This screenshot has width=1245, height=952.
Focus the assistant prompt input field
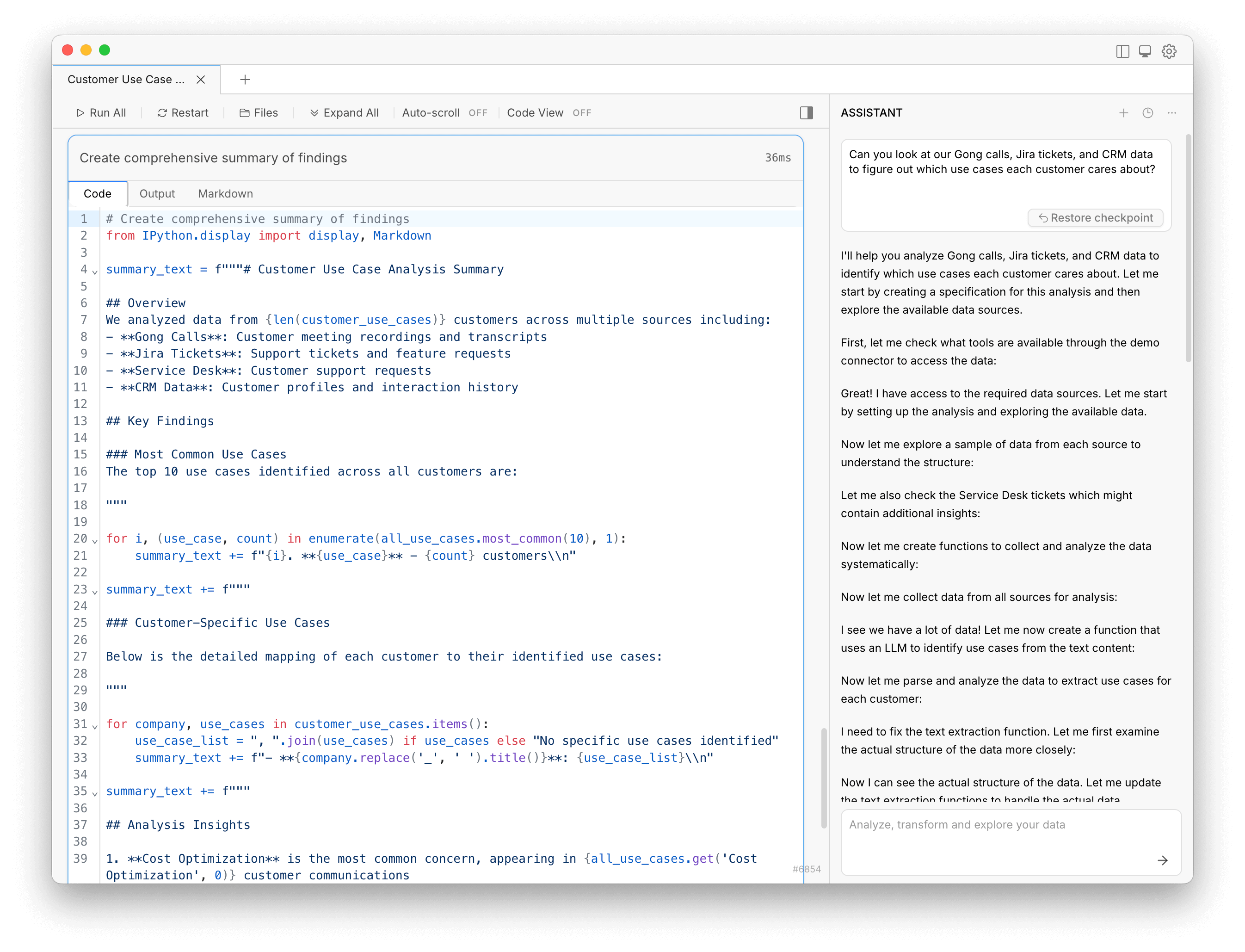pos(1011,842)
